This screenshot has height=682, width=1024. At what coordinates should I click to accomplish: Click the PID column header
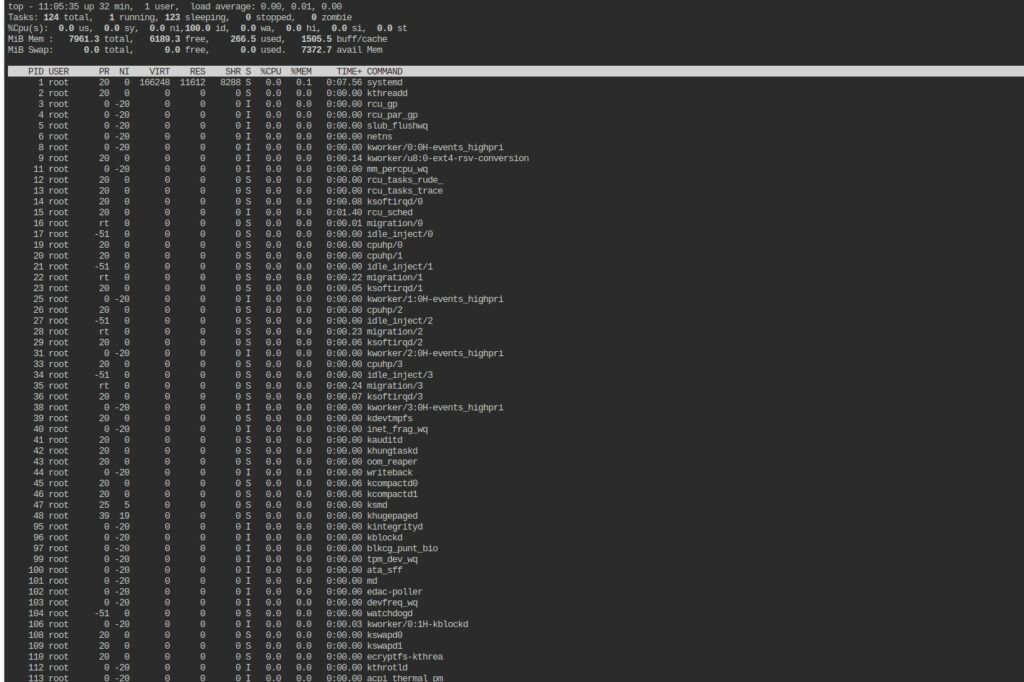click(35, 71)
